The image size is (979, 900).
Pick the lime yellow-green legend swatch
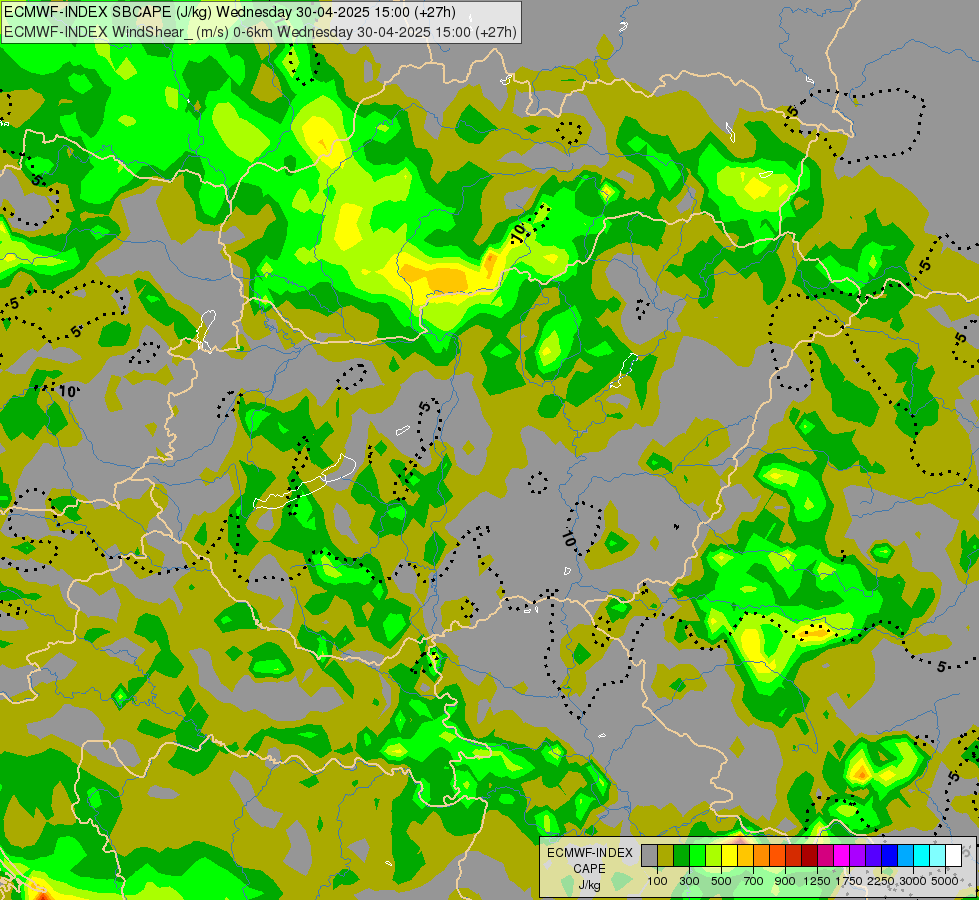pos(714,855)
